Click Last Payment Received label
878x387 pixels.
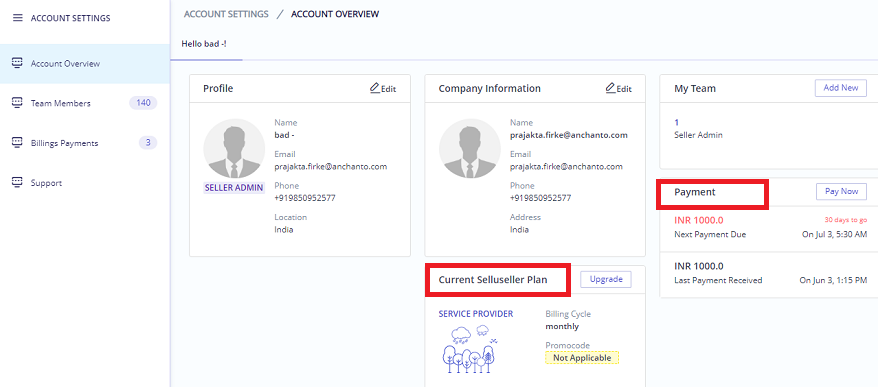[718, 281]
